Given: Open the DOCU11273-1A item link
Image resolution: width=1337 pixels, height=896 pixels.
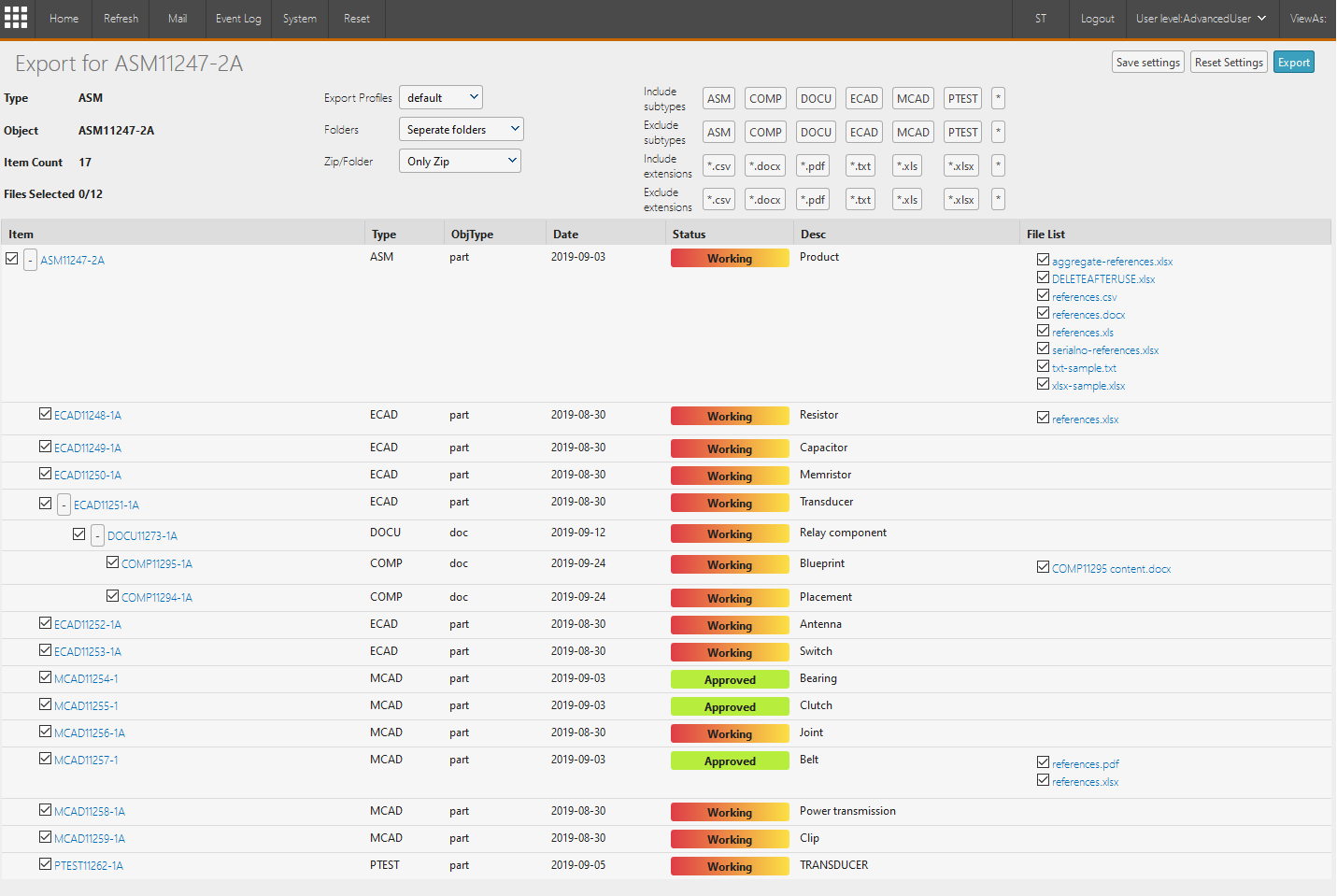Looking at the screenshot, I should tap(142, 536).
